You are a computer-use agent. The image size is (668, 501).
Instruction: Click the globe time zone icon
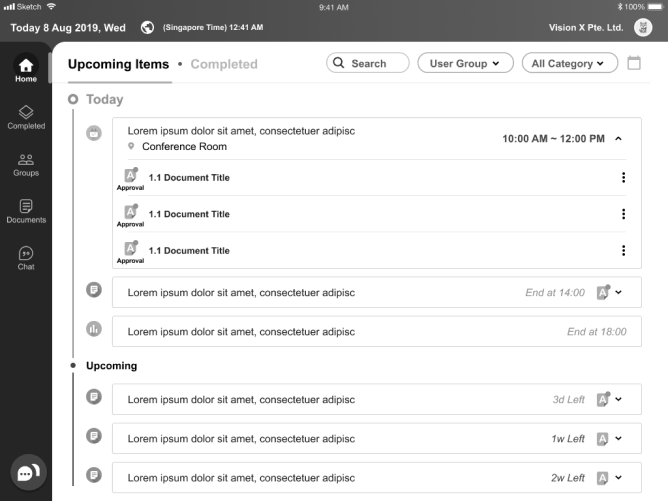pos(148,27)
